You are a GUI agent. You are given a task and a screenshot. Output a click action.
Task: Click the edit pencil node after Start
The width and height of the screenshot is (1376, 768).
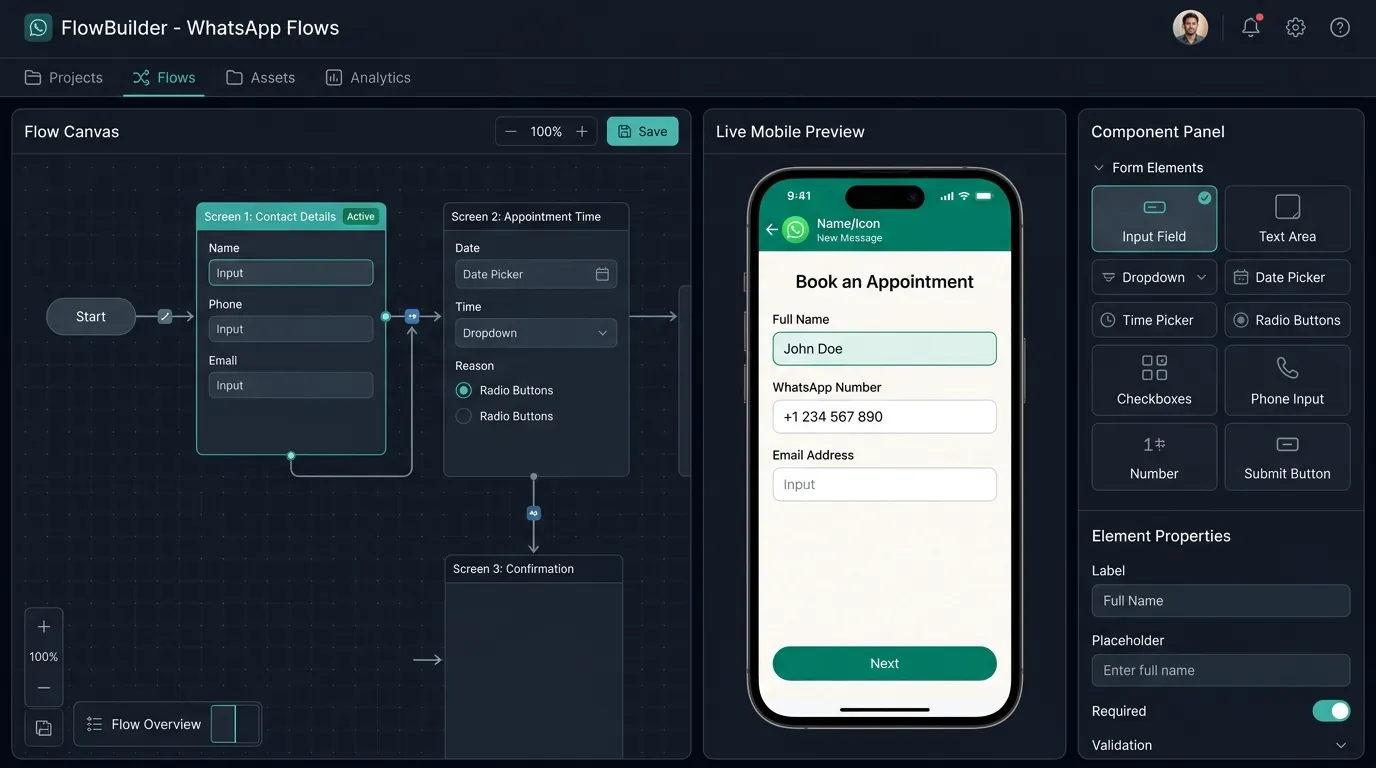[165, 316]
